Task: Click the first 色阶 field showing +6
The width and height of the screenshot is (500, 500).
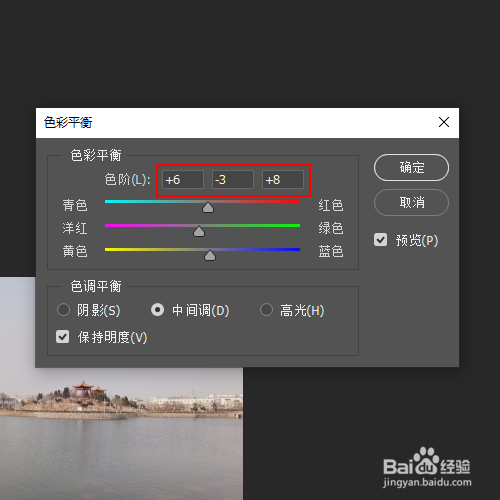Action: (183, 180)
